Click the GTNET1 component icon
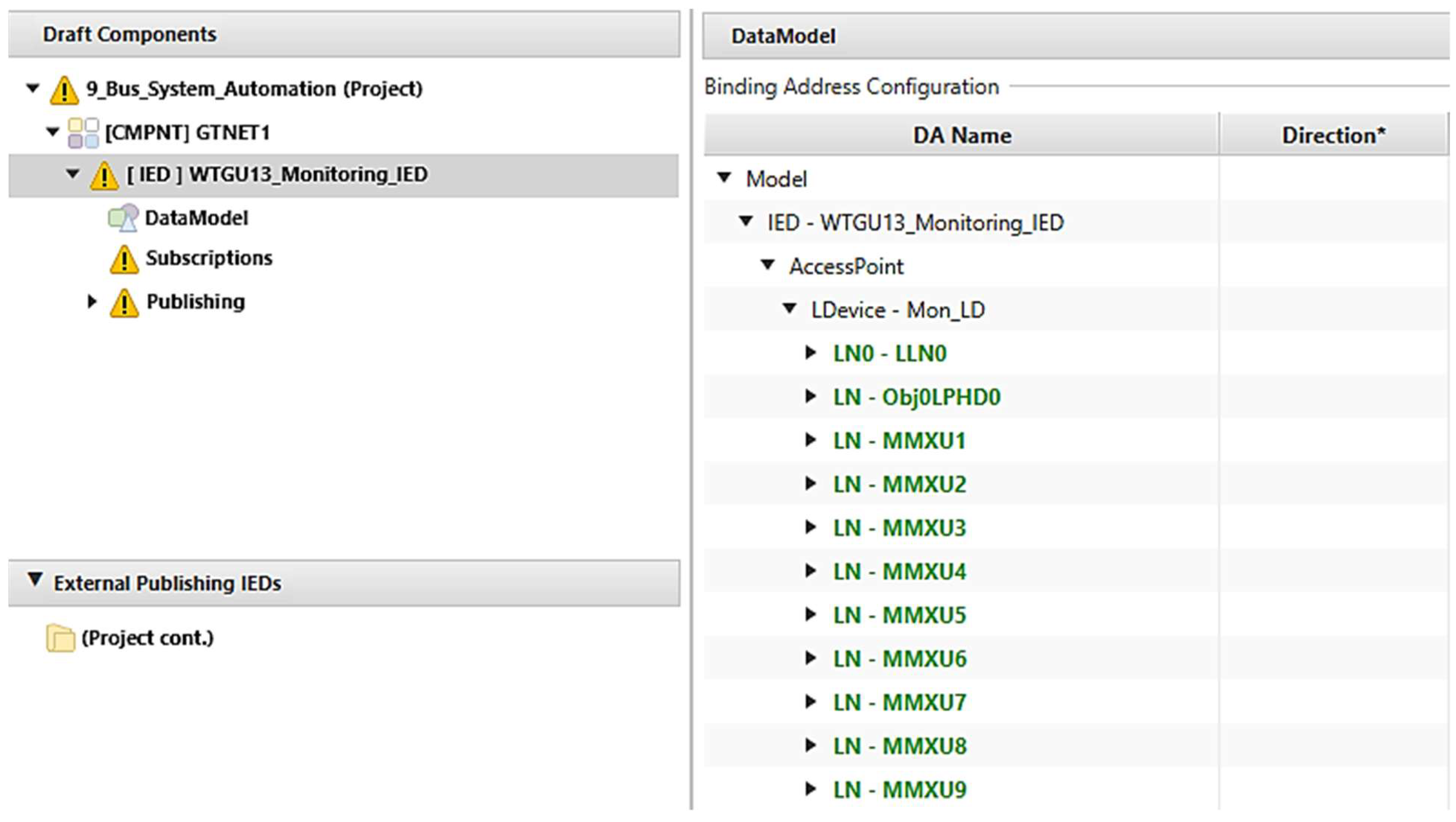The height and width of the screenshot is (822, 1456). (83, 133)
